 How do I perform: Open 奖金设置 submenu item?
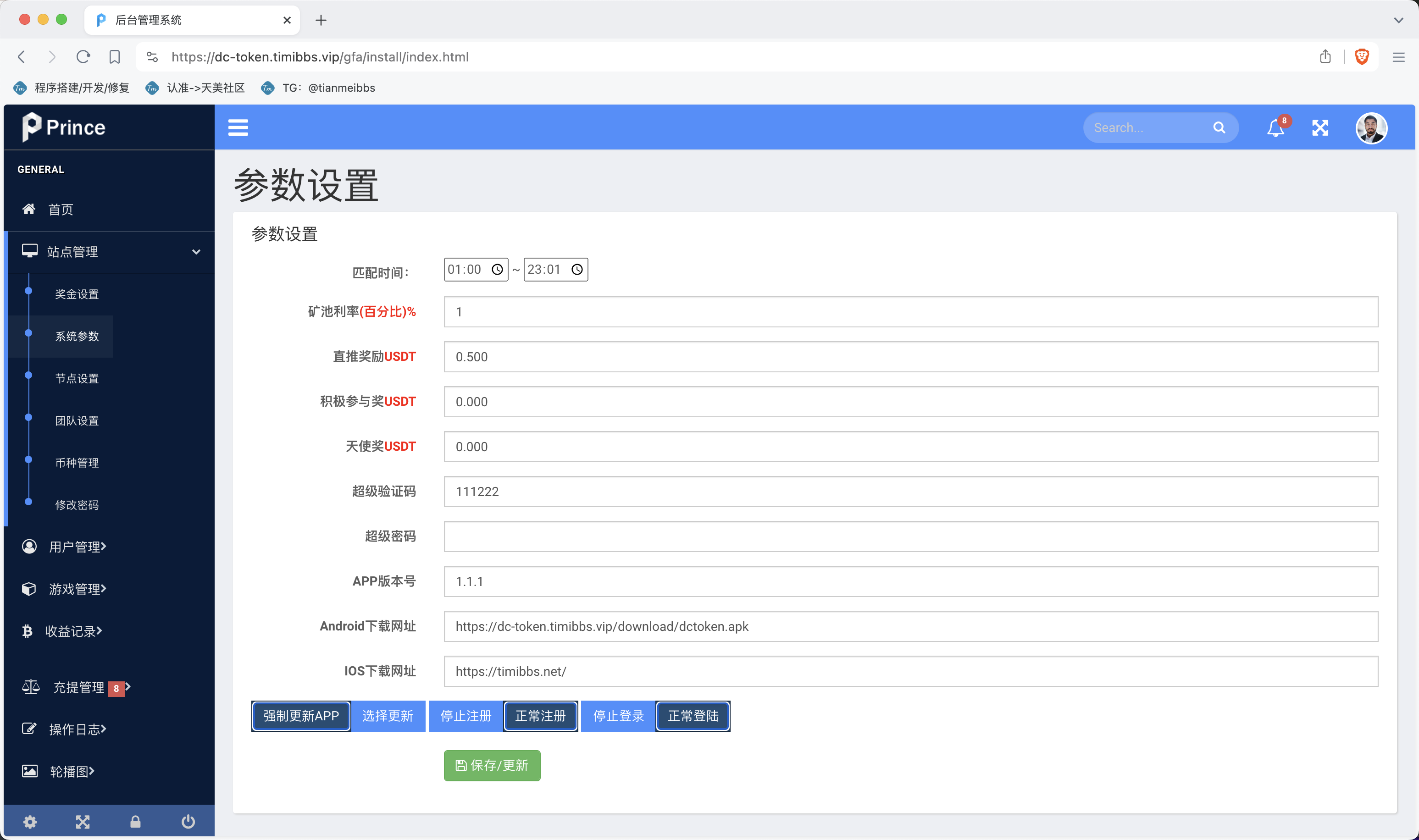[x=77, y=294]
